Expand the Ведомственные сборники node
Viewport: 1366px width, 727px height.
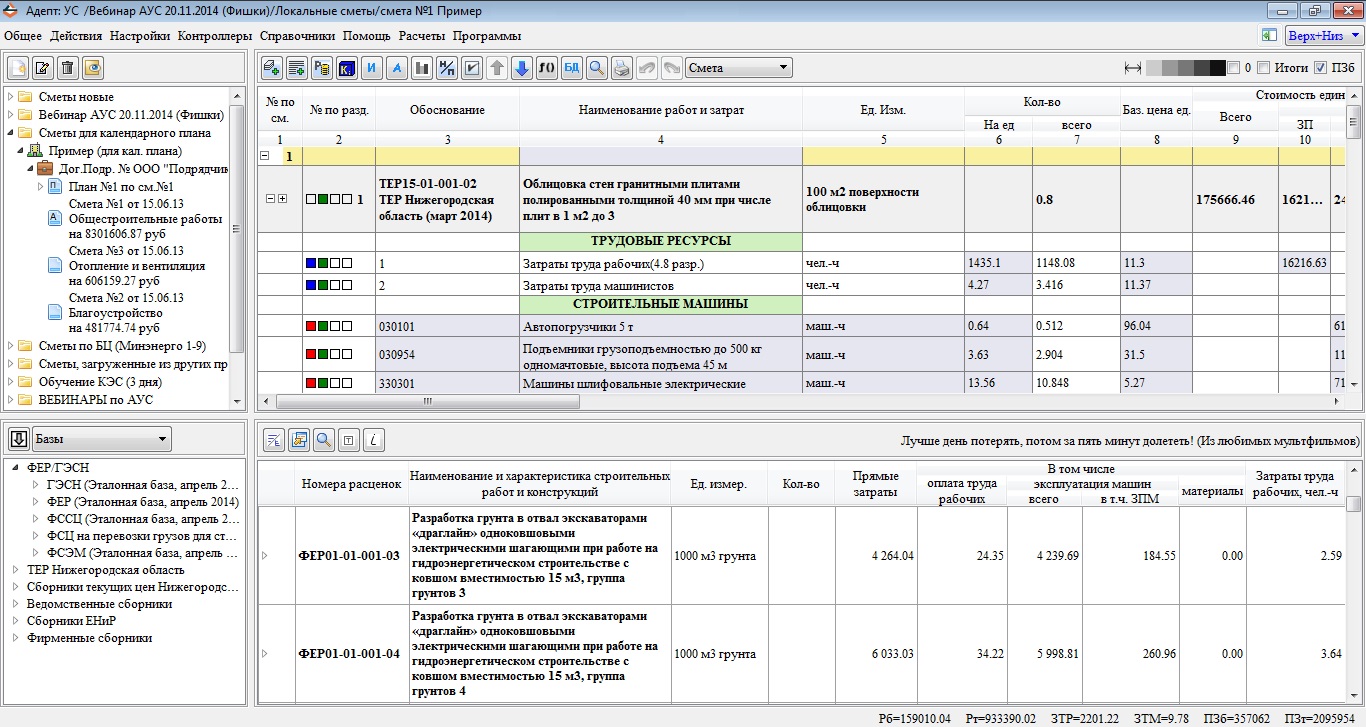pos(17,603)
